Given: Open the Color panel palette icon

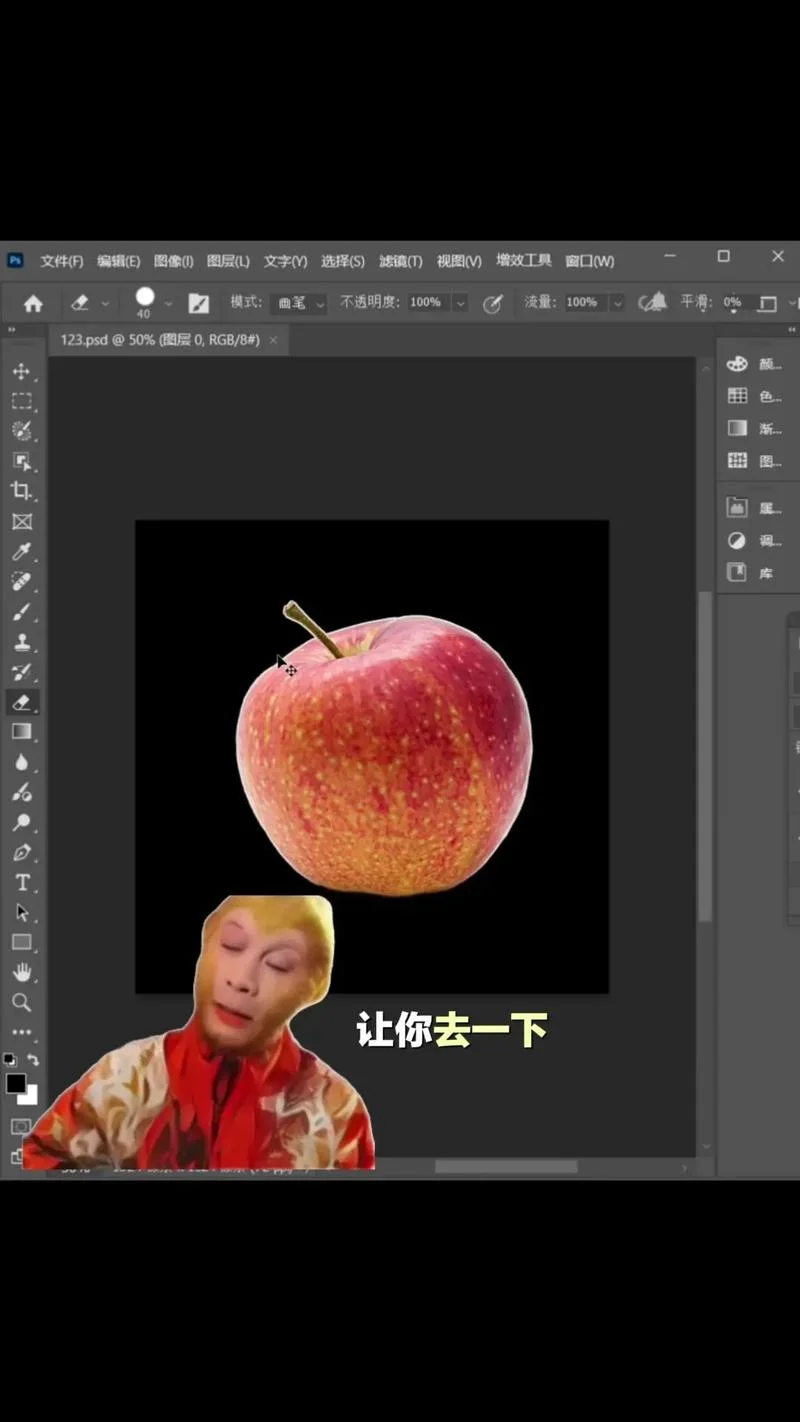Looking at the screenshot, I should (x=737, y=365).
